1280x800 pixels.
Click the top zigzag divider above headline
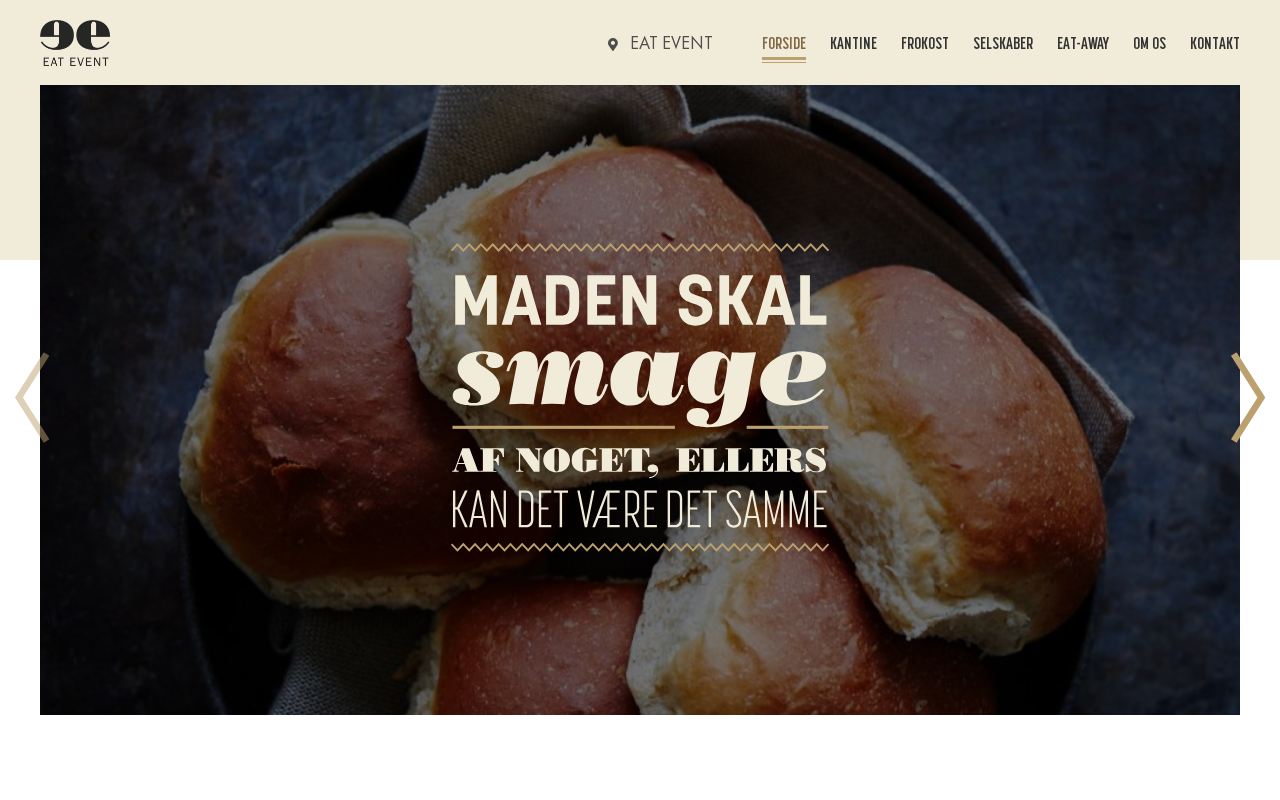(x=640, y=247)
